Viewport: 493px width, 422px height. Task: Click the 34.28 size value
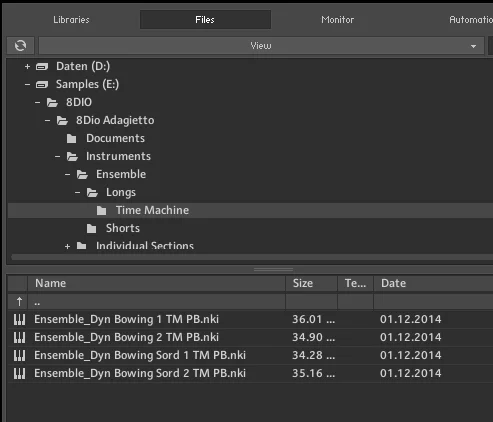314,355
